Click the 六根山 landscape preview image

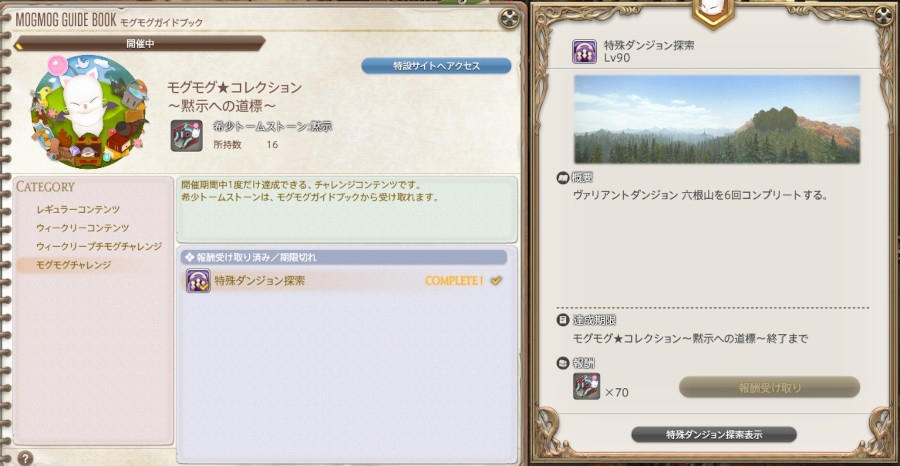pyautogui.click(x=717, y=119)
